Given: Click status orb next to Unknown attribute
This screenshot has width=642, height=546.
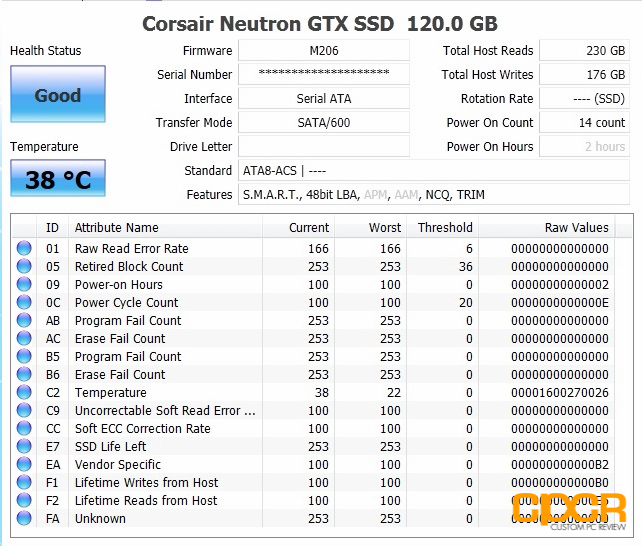Looking at the screenshot, I should (24, 518).
